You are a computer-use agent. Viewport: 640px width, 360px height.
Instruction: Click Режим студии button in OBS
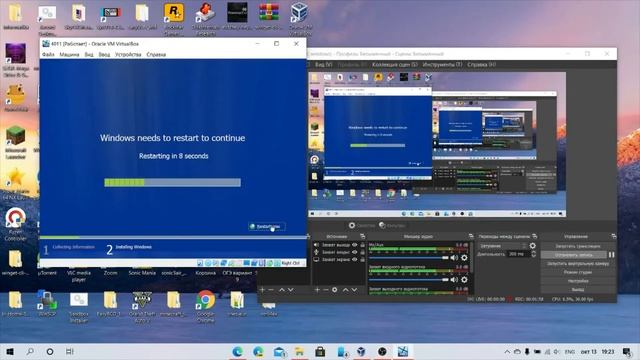[578, 272]
